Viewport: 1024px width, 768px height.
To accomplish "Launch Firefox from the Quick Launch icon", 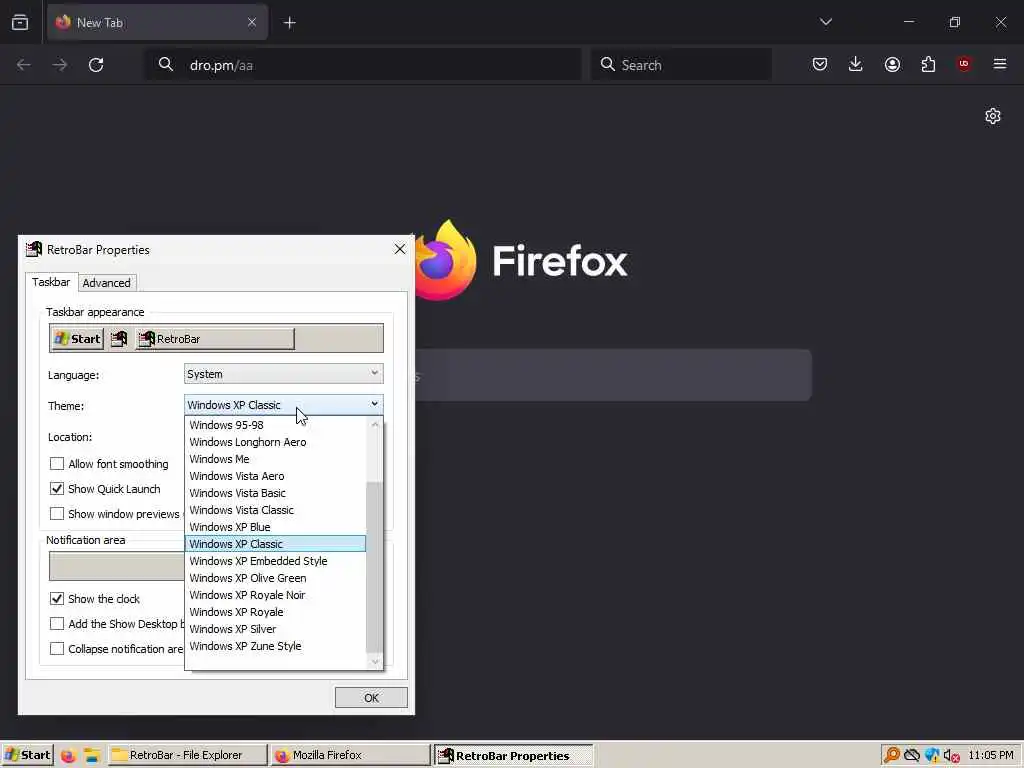I will click(x=68, y=756).
